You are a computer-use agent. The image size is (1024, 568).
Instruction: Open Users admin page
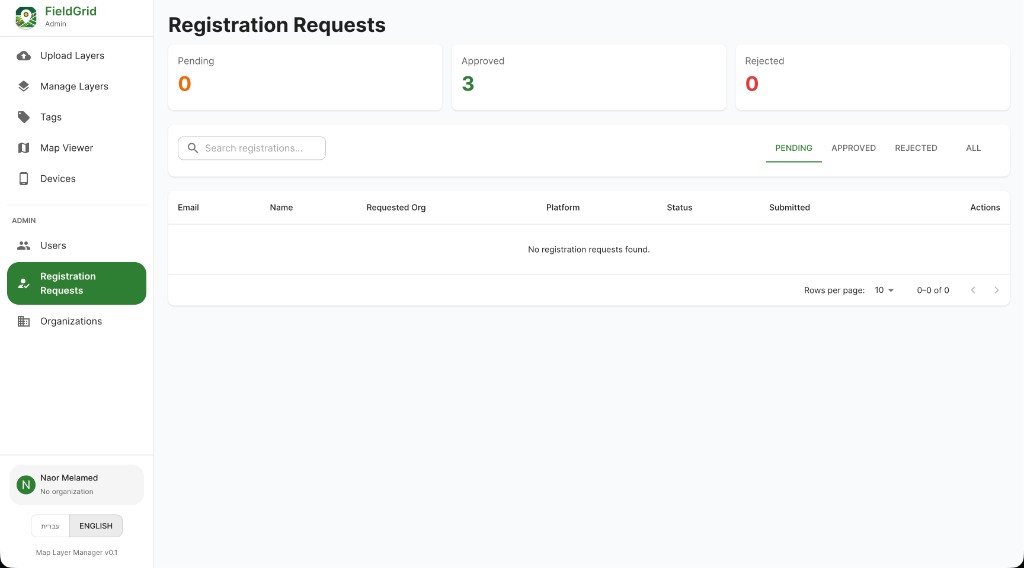click(76, 245)
